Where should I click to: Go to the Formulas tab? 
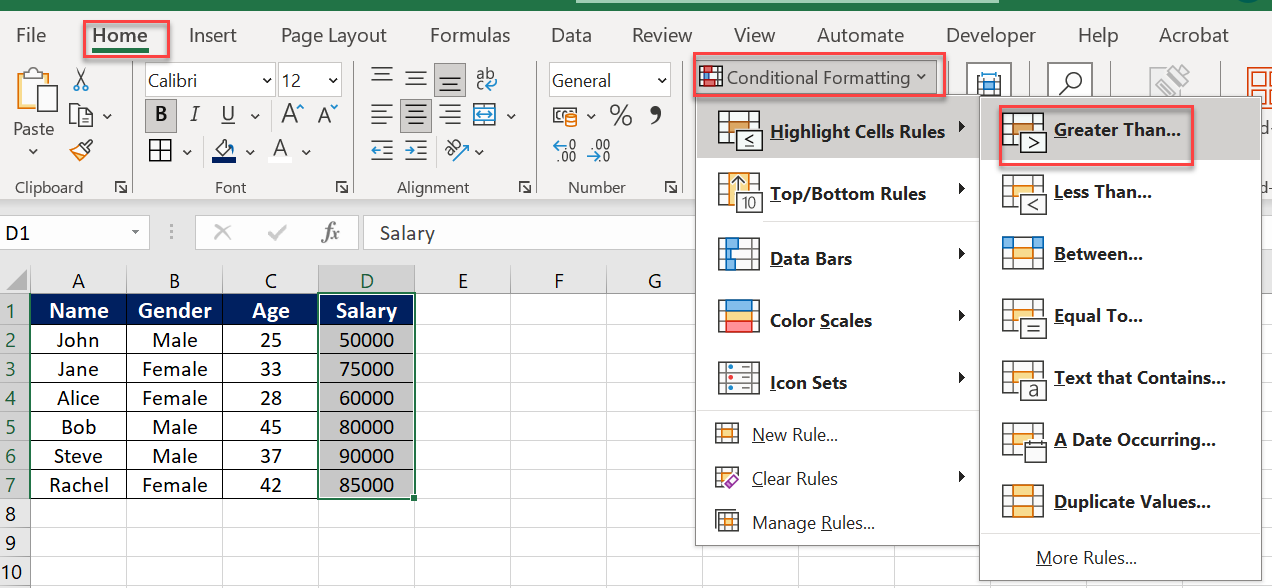(470, 35)
